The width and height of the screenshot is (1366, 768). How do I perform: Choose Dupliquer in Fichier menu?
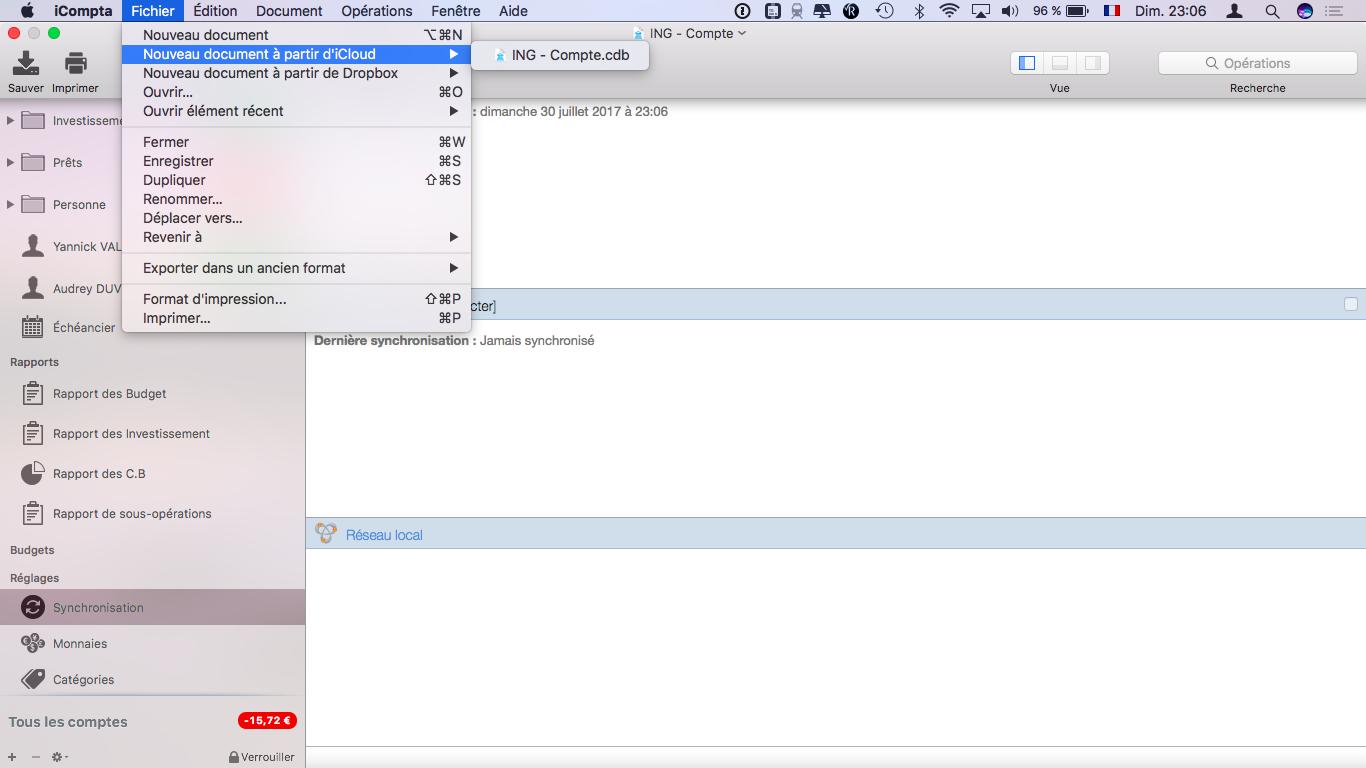[x=296, y=180]
